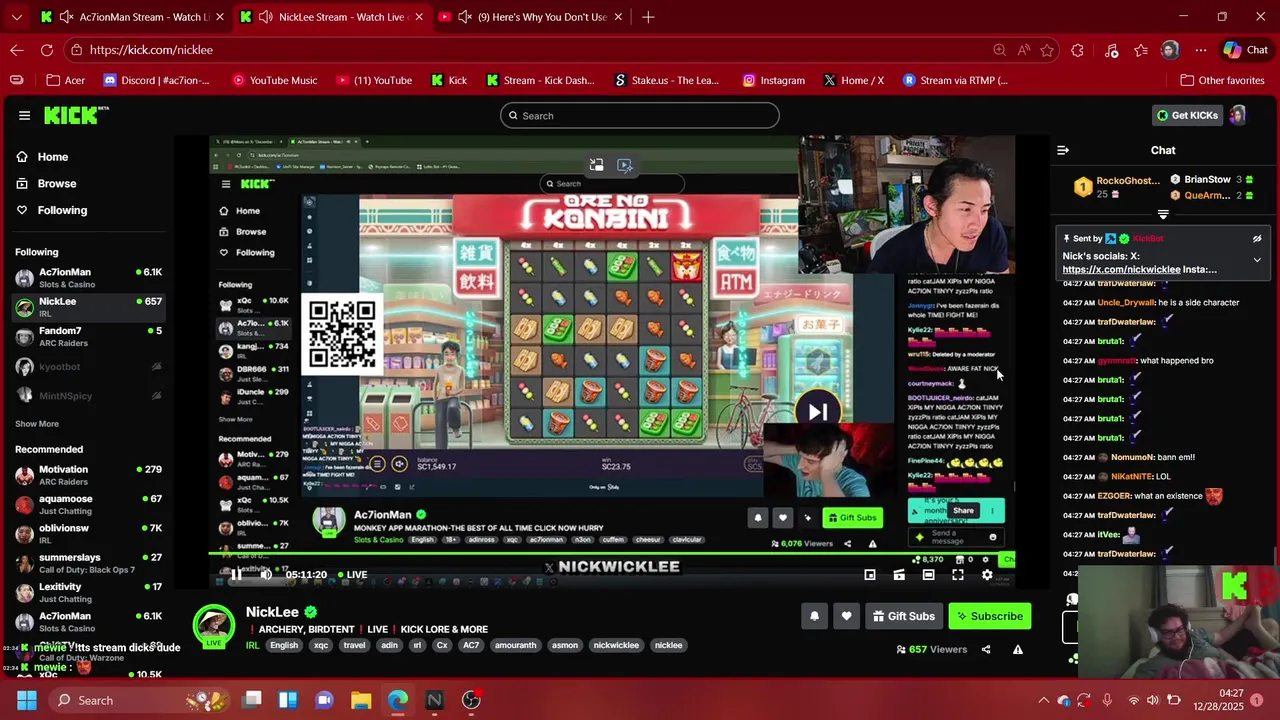The height and width of the screenshot is (720, 1280).
Task: Show hidden system tray icons
Action: [x=1043, y=700]
